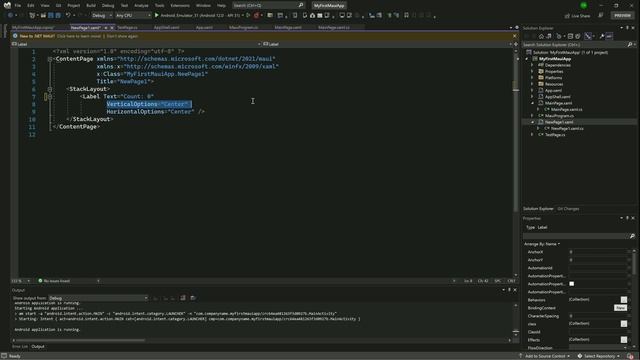Viewport: 640px width, 360px height.
Task: Click the Undo toolbar icon
Action: [68, 15]
